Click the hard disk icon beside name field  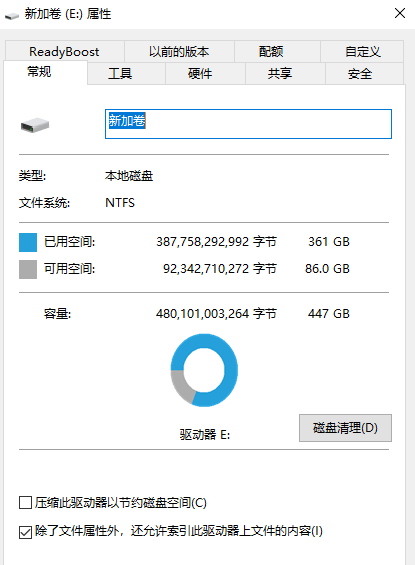[x=35, y=125]
